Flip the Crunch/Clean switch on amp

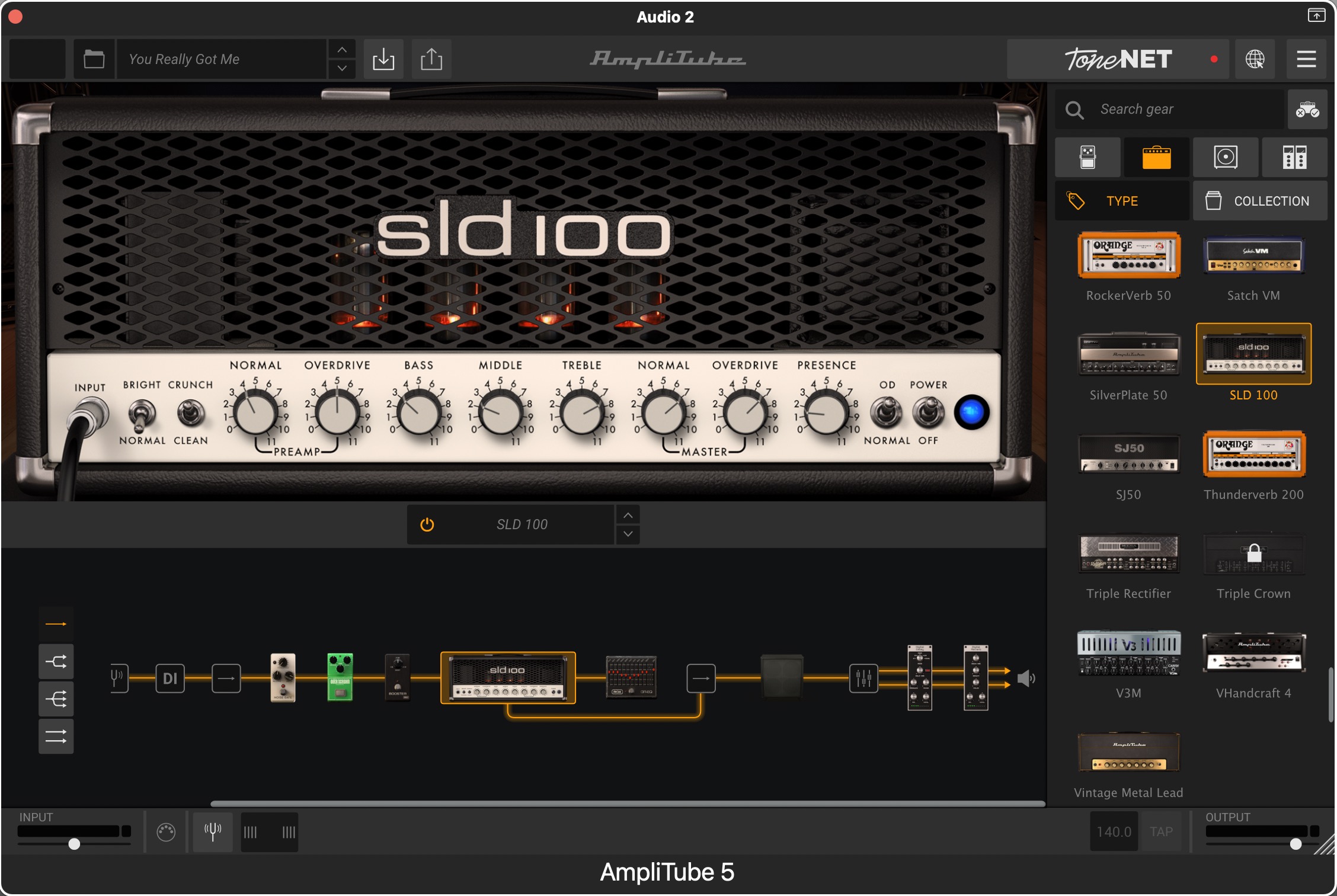[191, 413]
